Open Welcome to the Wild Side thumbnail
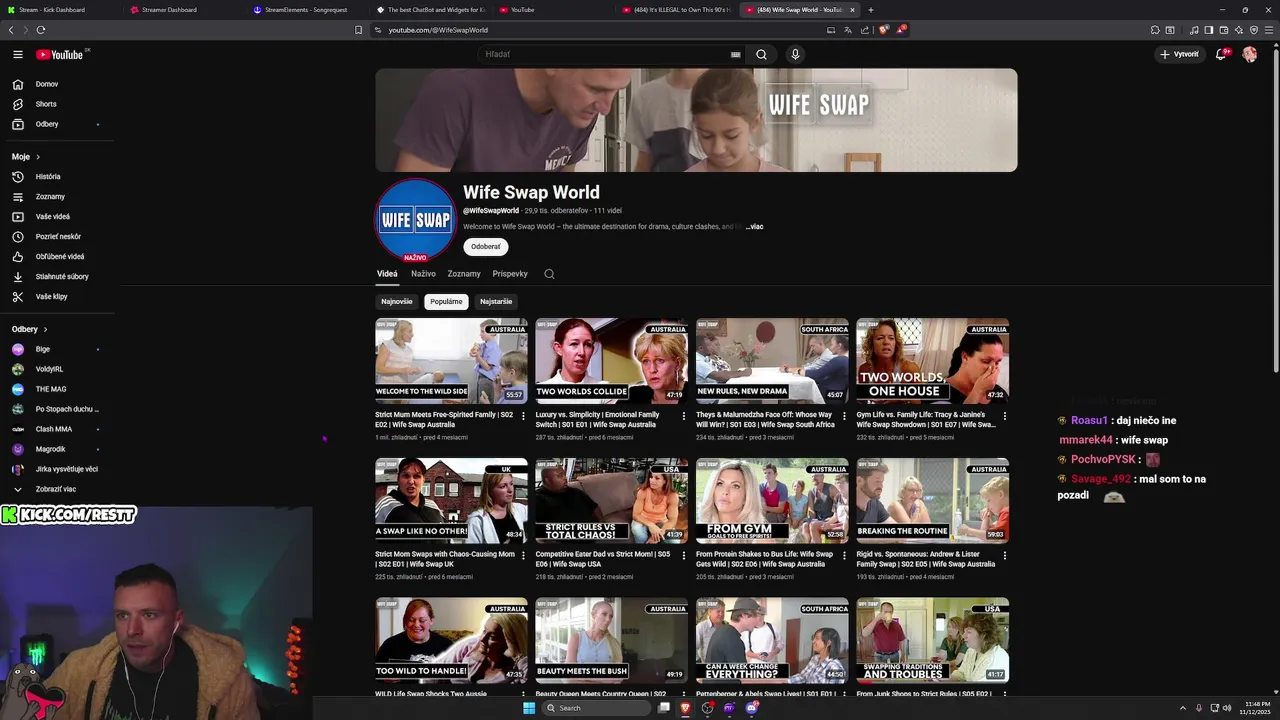This screenshot has height=720, width=1280. pos(451,361)
